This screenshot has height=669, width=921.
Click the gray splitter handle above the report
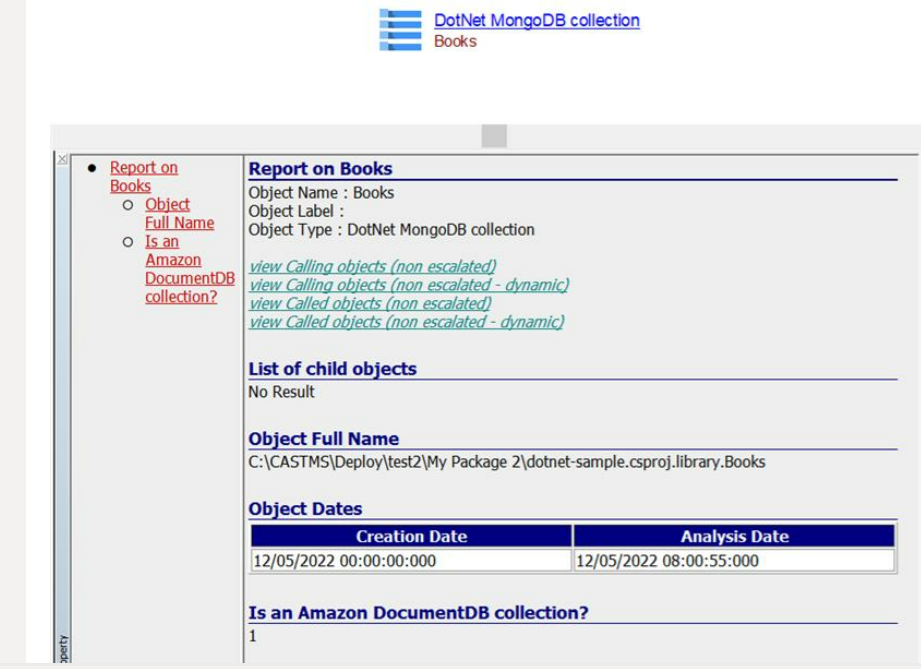494,136
